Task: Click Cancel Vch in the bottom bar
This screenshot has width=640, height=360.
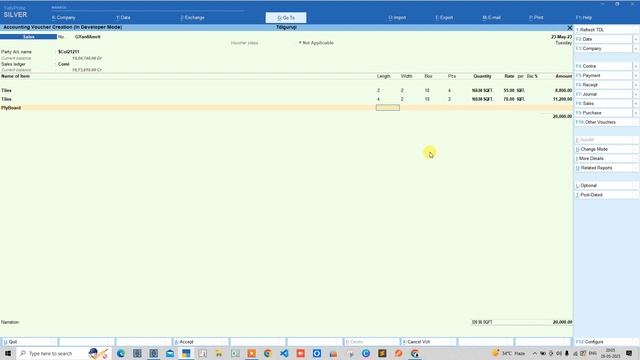Action: tap(429, 342)
